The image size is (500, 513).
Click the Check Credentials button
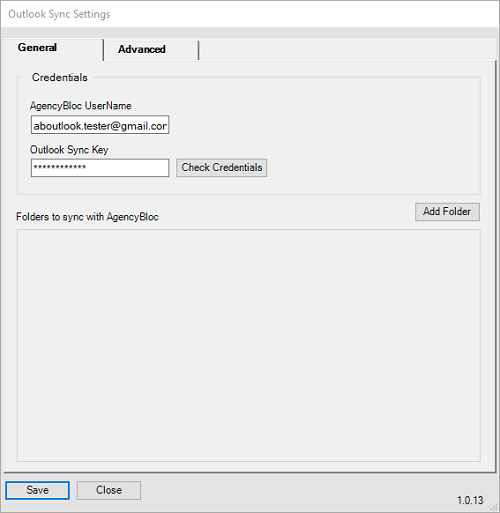222,168
